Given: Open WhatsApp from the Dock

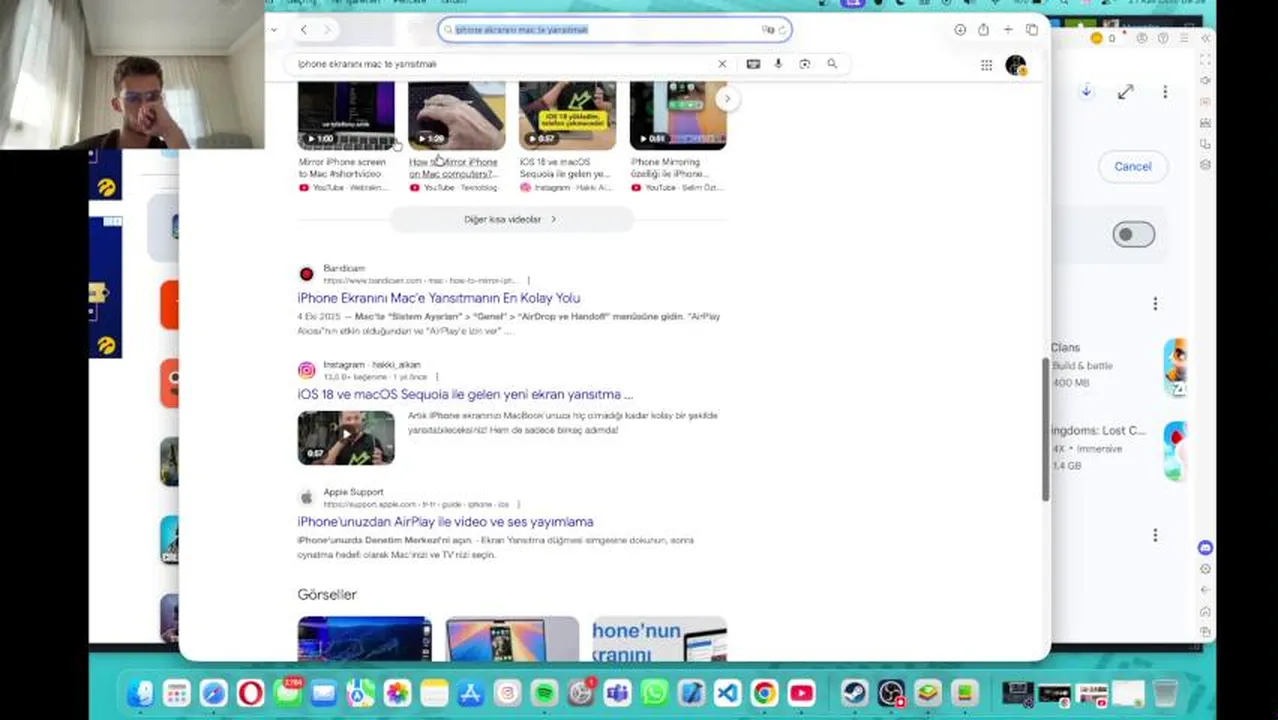Looking at the screenshot, I should [x=654, y=693].
